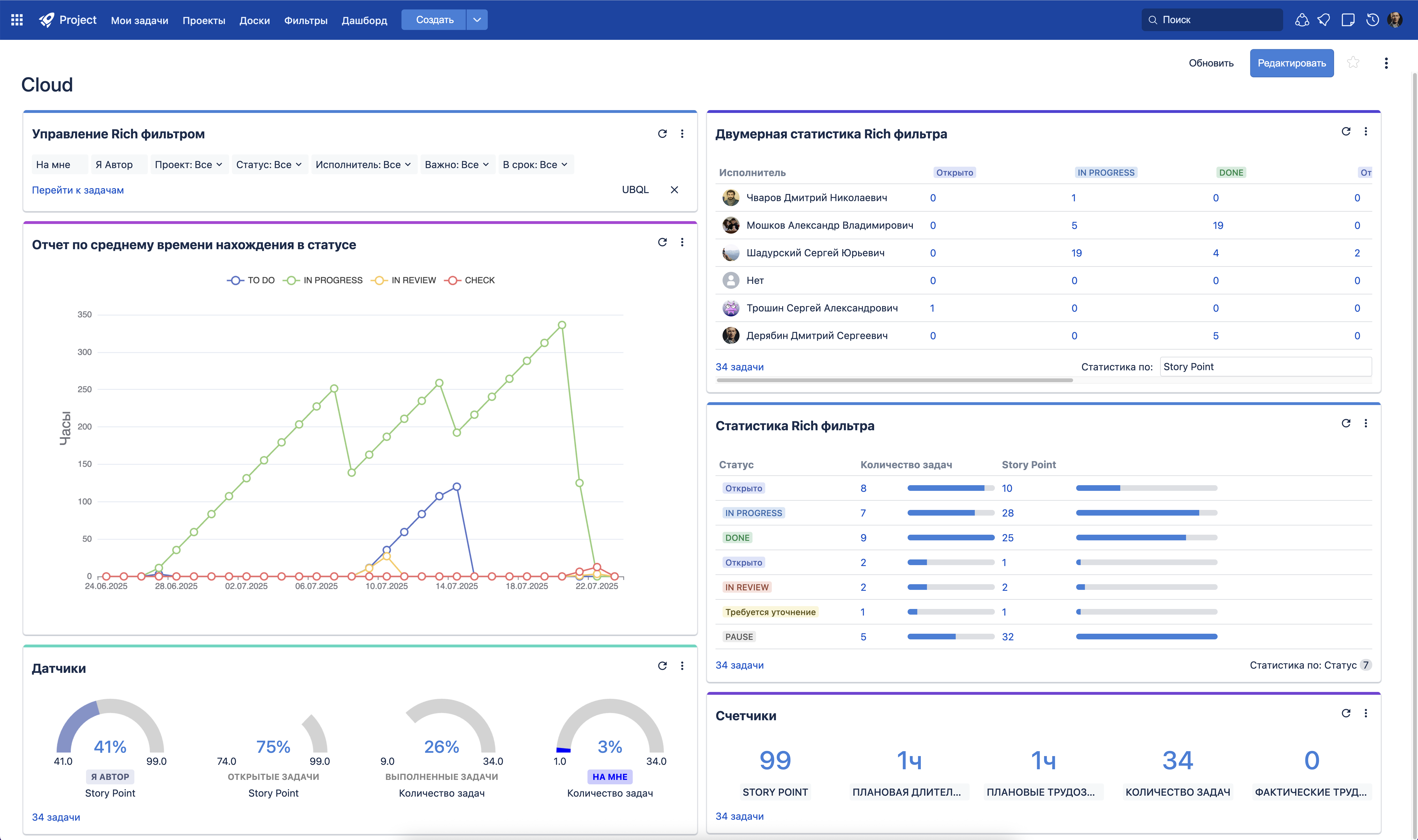Refresh Двумерная статистика gadget
Viewport: 1418px width, 840px height.
coord(1346,131)
